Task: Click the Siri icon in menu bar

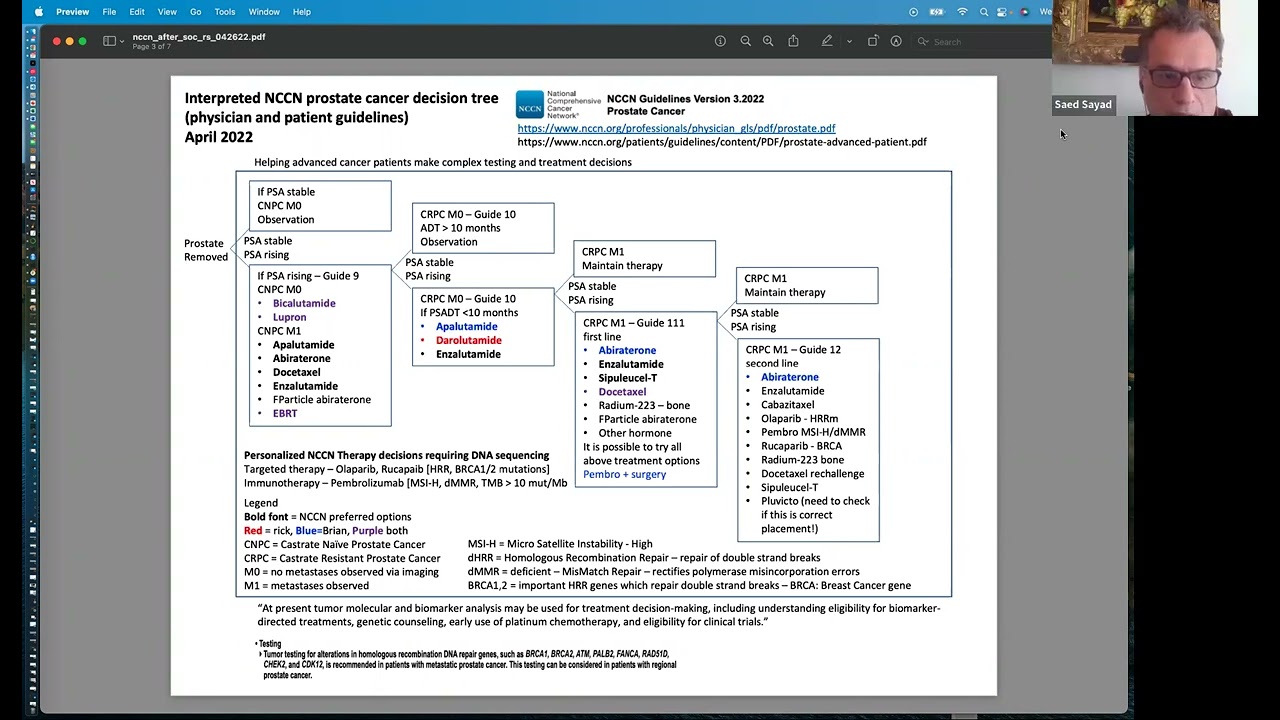Action: [1025, 12]
